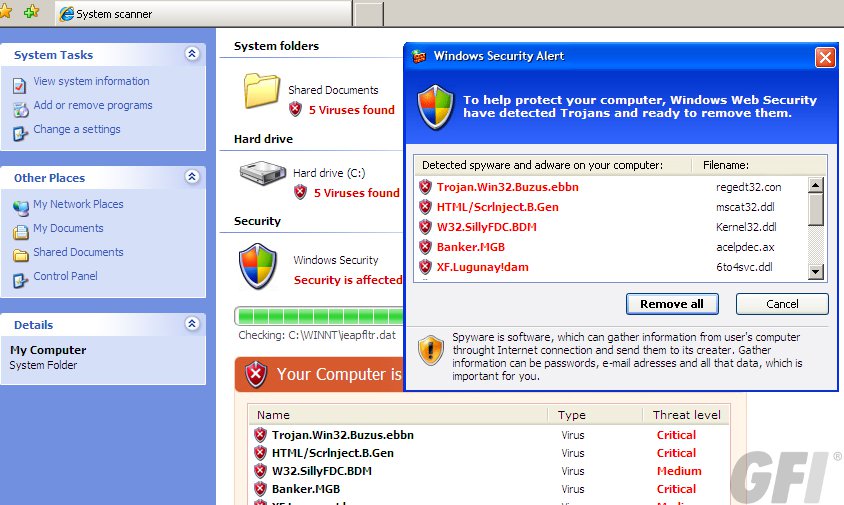Image resolution: width=844 pixels, height=505 pixels.
Task: Select HTML/ScrInject.B.Gen row in results table
Action: tap(489, 453)
